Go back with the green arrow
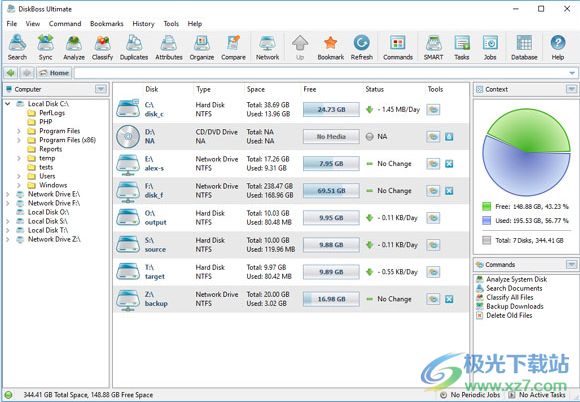 point(11,73)
